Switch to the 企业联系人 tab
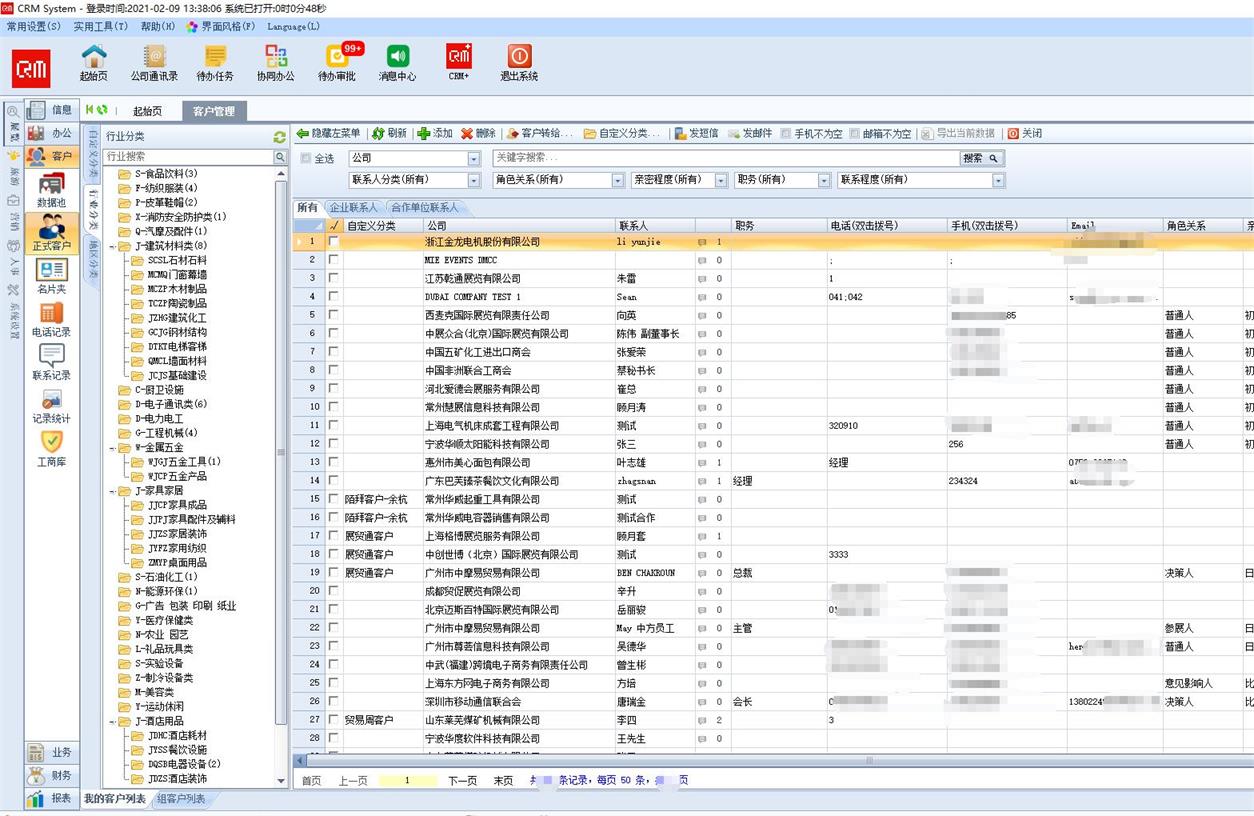The width and height of the screenshot is (1254, 816). pos(353,208)
